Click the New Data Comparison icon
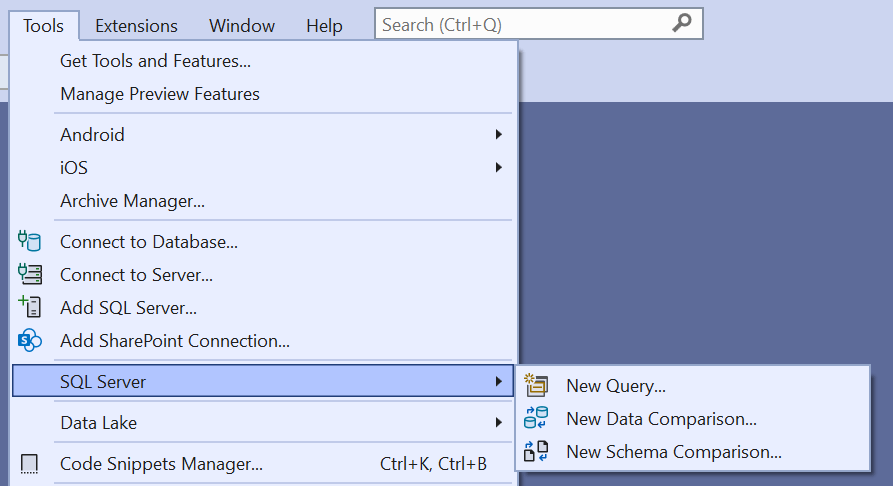 pos(537,418)
